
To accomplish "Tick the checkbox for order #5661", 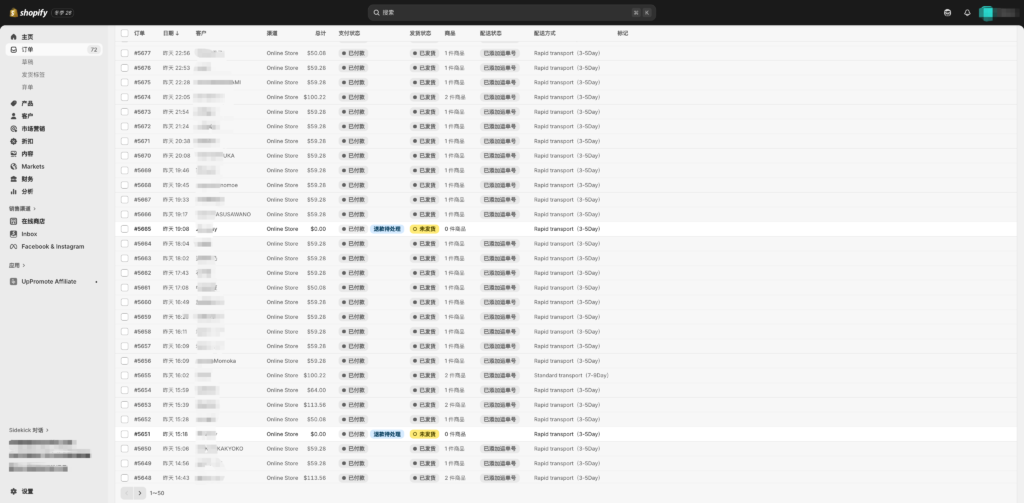I will [125, 287].
